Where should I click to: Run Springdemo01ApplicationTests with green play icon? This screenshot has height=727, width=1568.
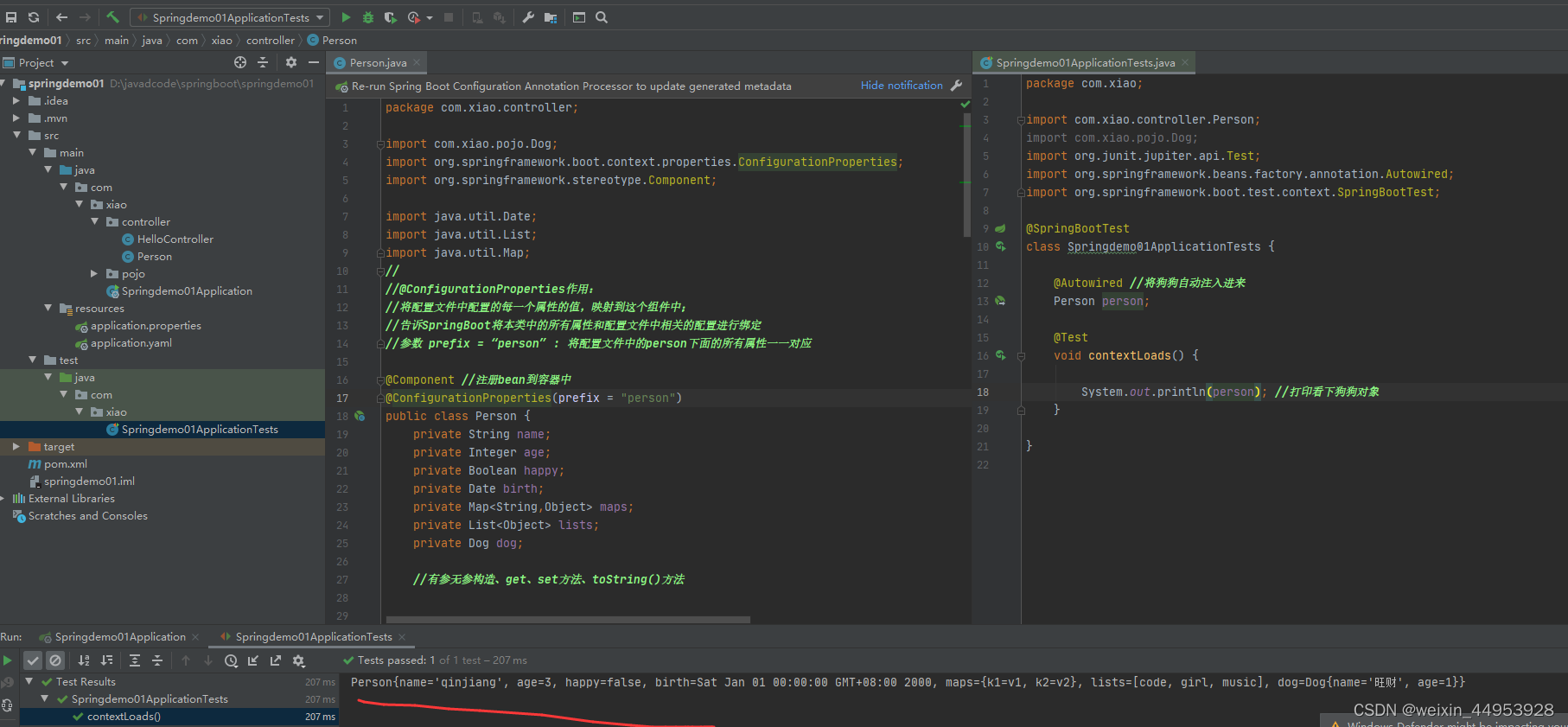(x=346, y=17)
